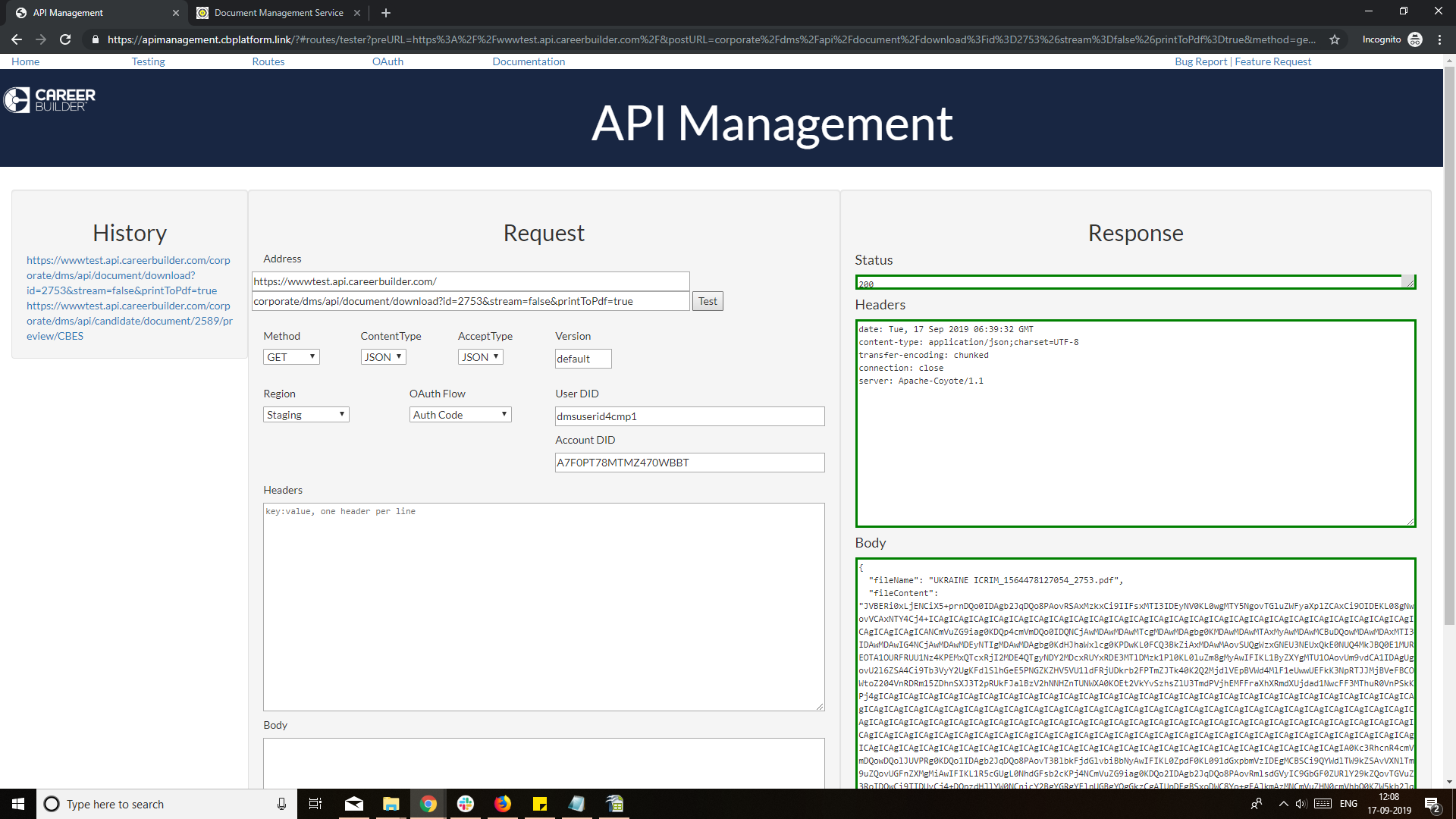Open the notification center
1456x819 pixels.
1432,805
